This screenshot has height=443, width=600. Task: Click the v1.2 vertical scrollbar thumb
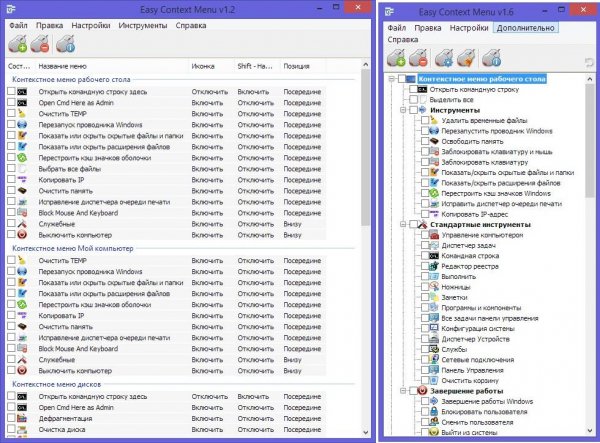pyautogui.click(x=365, y=147)
